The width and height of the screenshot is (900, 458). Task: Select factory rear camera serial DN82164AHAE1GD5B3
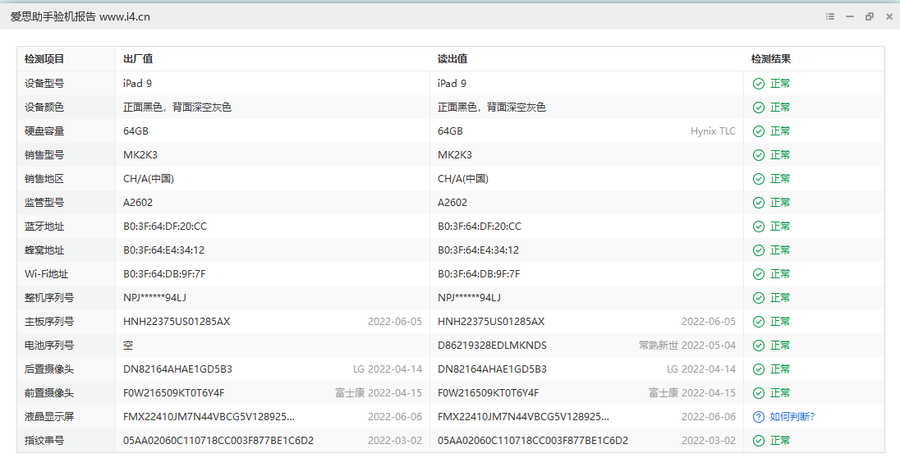(177, 369)
